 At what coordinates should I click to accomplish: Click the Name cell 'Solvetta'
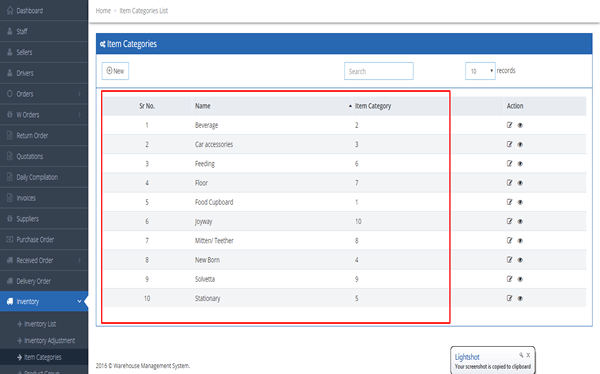click(205, 279)
